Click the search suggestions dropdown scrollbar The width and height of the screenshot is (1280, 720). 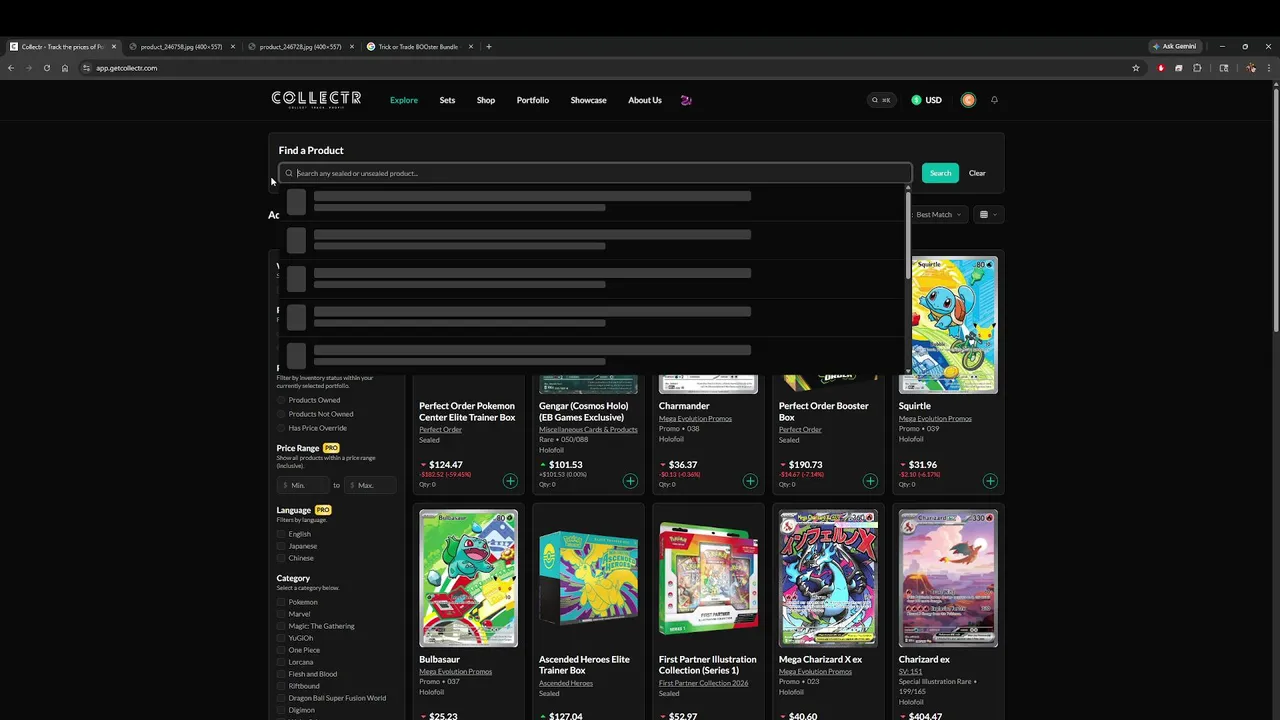[908, 235]
